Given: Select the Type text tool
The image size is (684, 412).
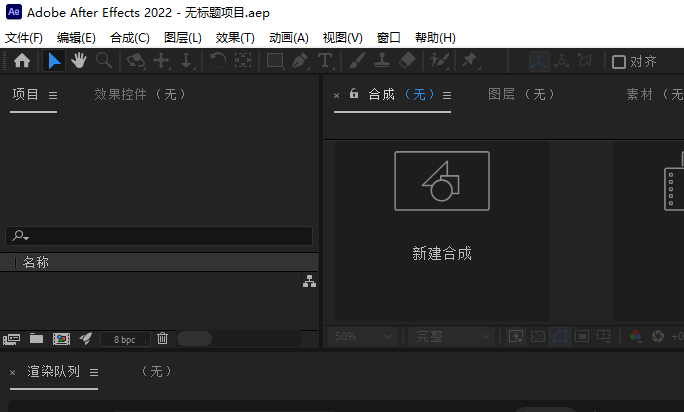Looking at the screenshot, I should click(325, 61).
